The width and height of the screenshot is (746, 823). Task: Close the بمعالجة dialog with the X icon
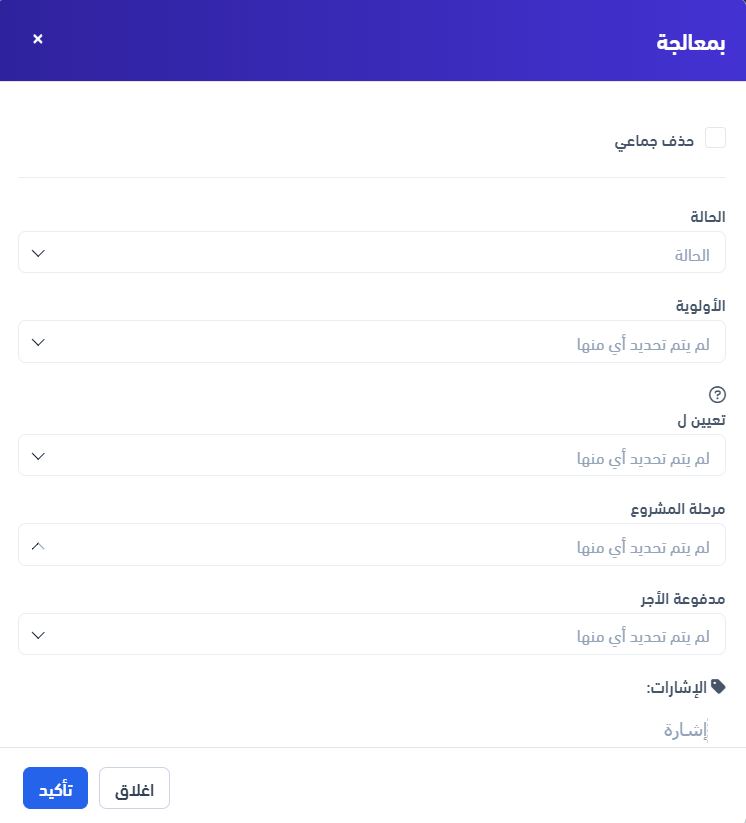point(38,39)
